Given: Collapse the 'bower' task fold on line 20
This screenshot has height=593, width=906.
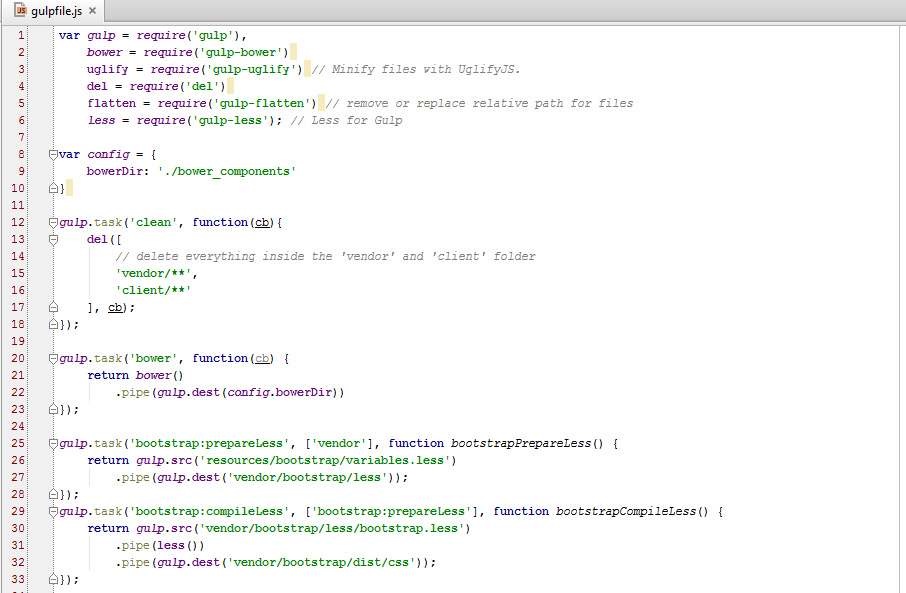Looking at the screenshot, I should pyautogui.click(x=53, y=358).
